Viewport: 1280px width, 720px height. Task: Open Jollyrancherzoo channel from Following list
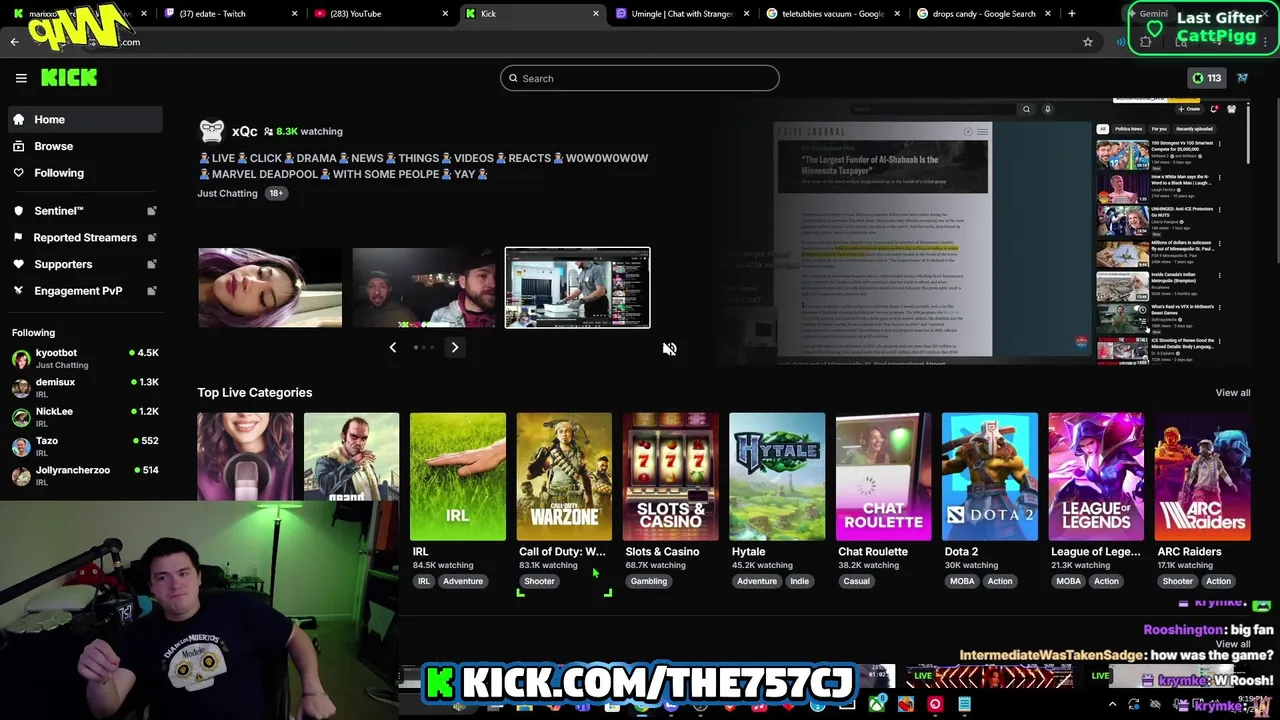pos(85,474)
